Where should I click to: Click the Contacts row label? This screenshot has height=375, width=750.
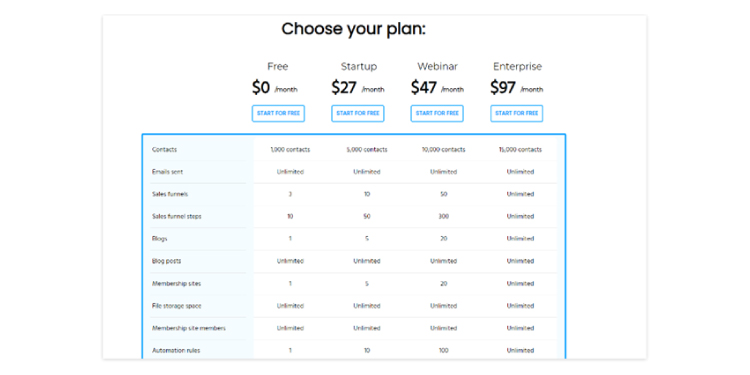click(164, 150)
